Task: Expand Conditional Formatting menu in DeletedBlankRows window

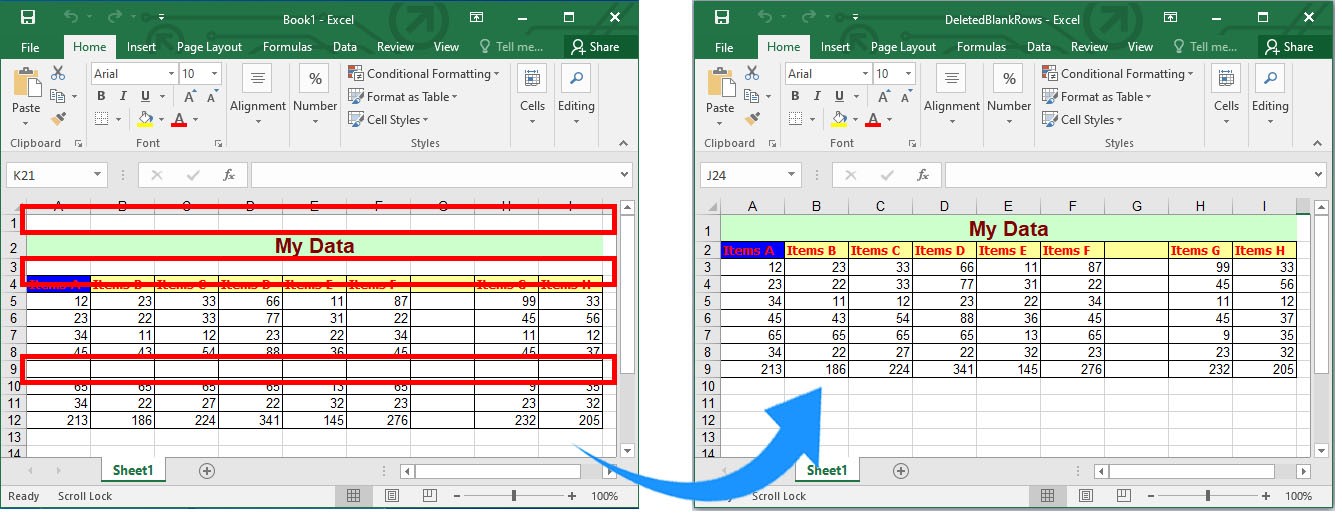Action: tap(1118, 74)
